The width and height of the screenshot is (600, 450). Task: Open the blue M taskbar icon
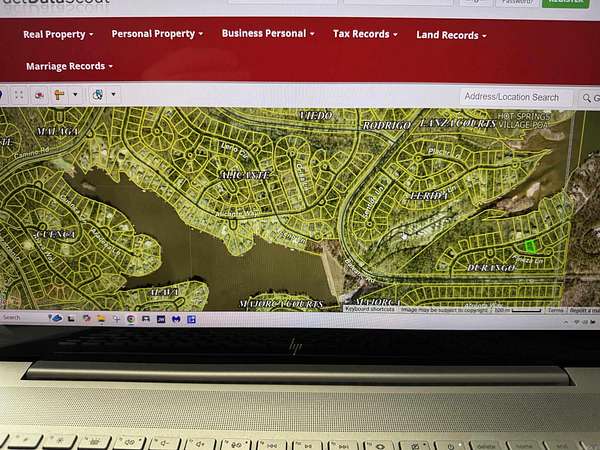[176, 319]
